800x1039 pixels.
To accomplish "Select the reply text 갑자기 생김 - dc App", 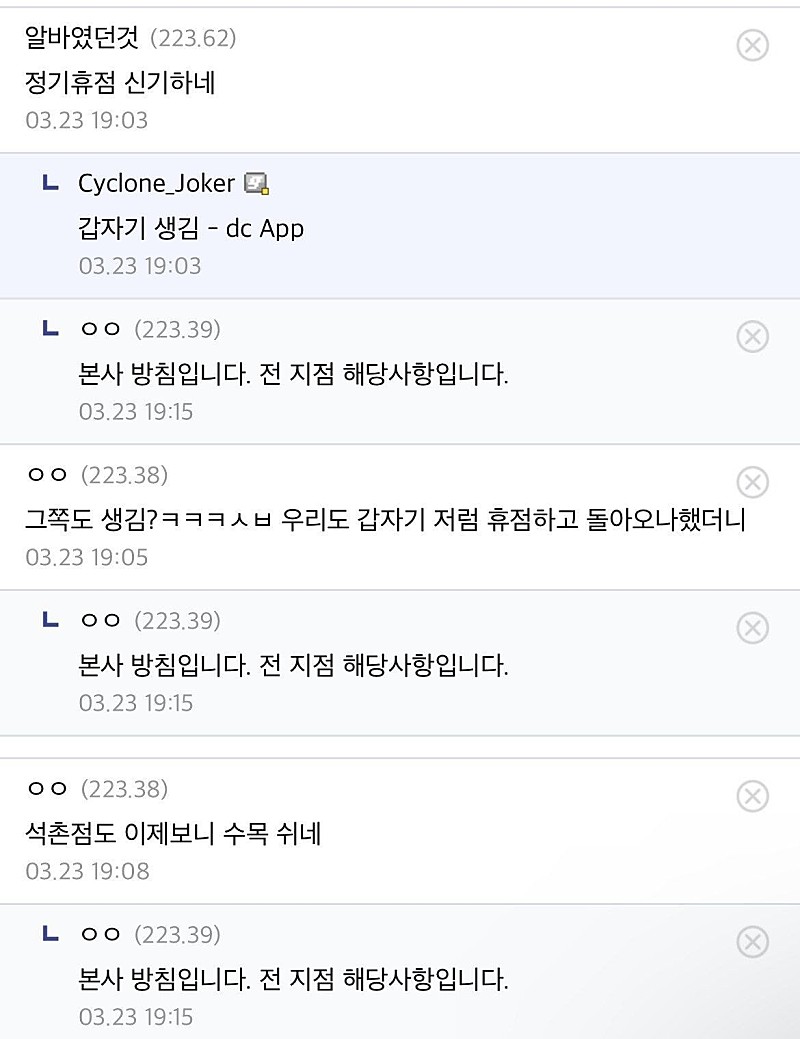I will click(x=191, y=228).
